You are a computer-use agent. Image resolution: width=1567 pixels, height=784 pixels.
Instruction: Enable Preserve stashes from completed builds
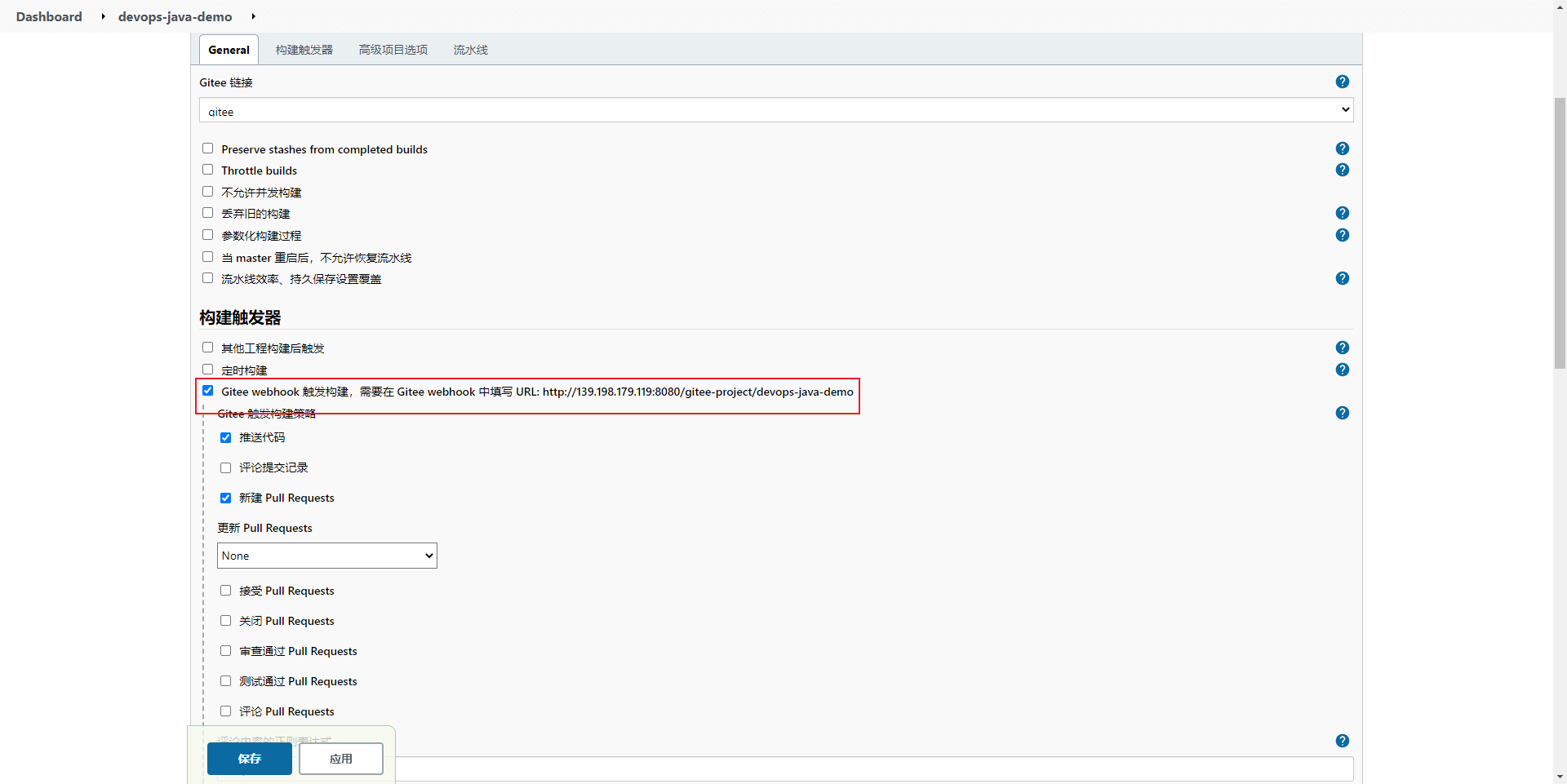pyautogui.click(x=207, y=148)
